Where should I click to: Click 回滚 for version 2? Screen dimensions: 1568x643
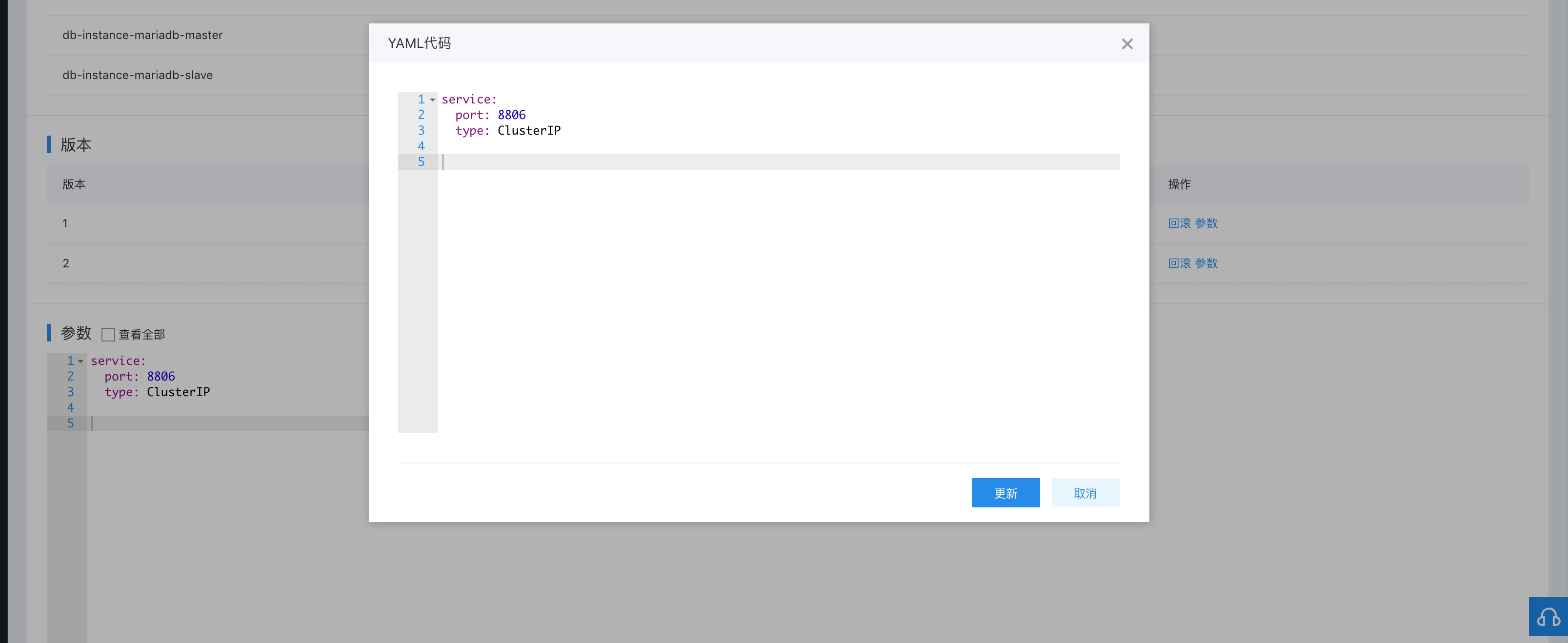pyautogui.click(x=1179, y=263)
